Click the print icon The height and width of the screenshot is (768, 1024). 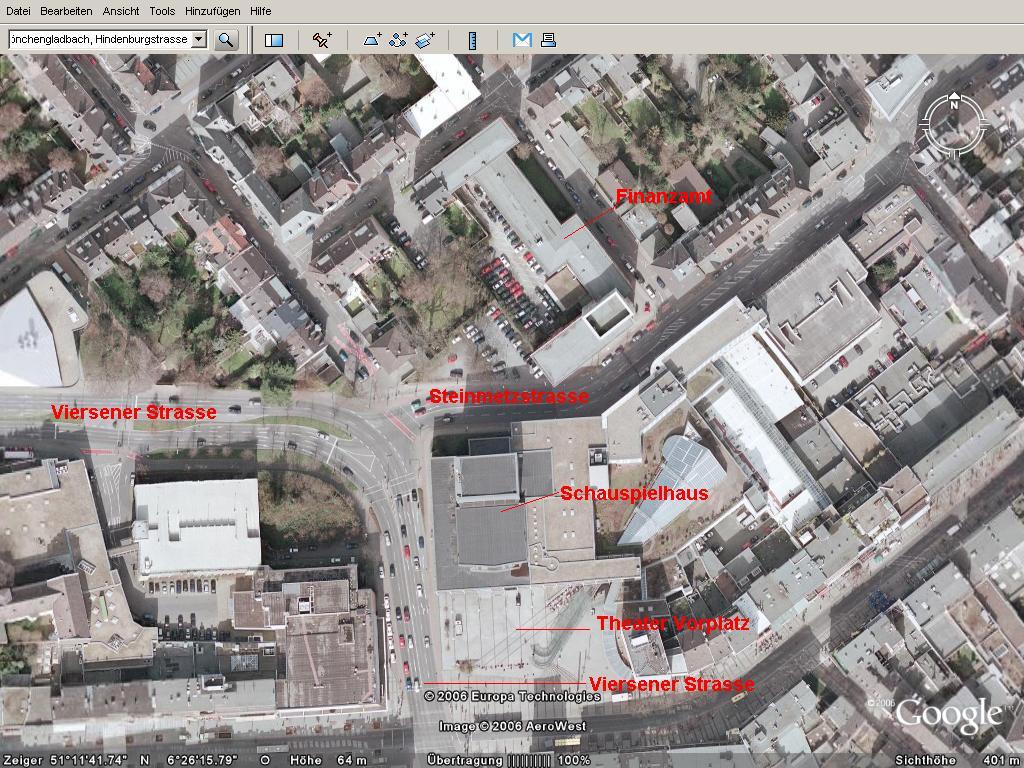click(x=548, y=40)
